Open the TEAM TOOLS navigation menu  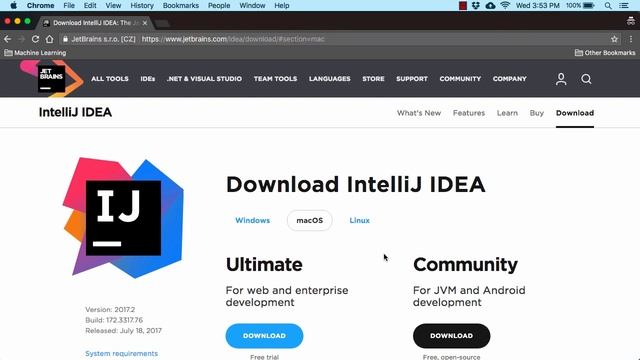pos(276,79)
